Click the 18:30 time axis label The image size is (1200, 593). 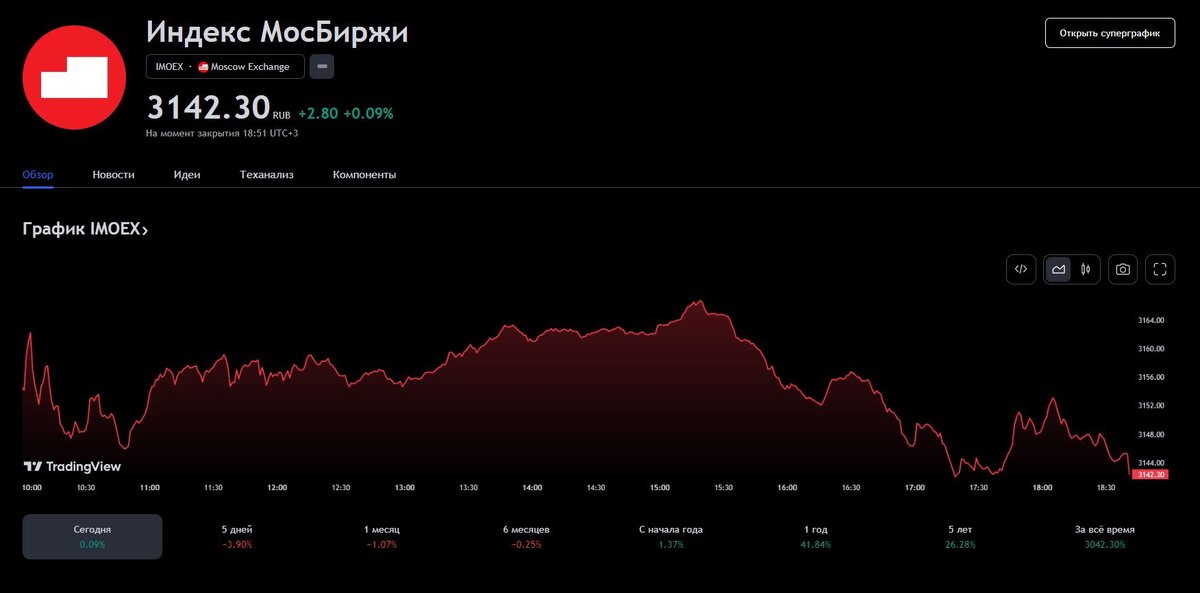click(1106, 488)
